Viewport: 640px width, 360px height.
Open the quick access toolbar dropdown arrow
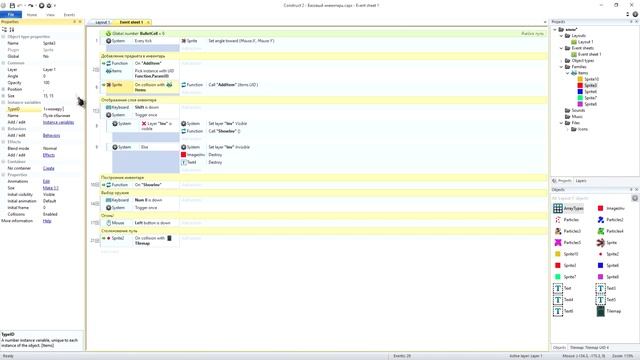tap(55, 5)
